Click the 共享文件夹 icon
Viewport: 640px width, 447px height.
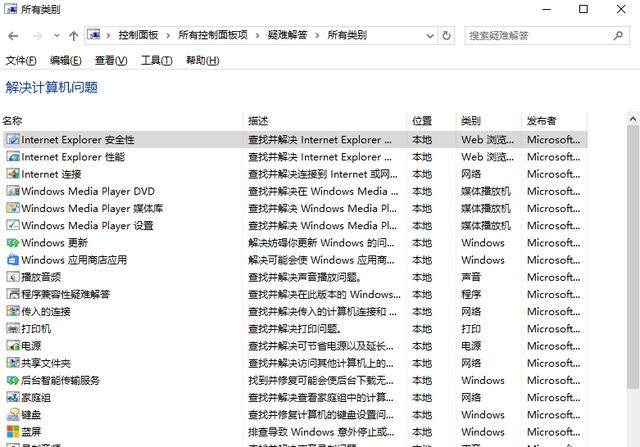13,363
